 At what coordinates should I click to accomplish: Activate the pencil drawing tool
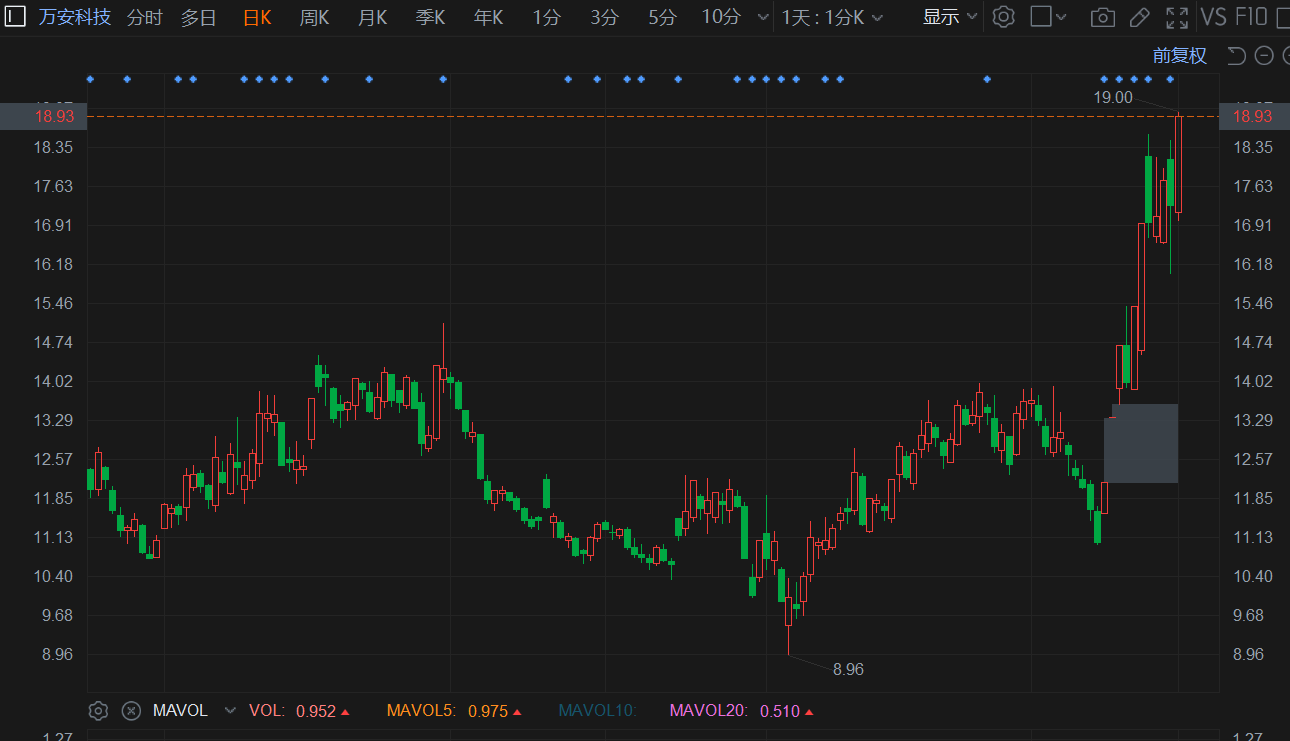pyautogui.click(x=1139, y=17)
